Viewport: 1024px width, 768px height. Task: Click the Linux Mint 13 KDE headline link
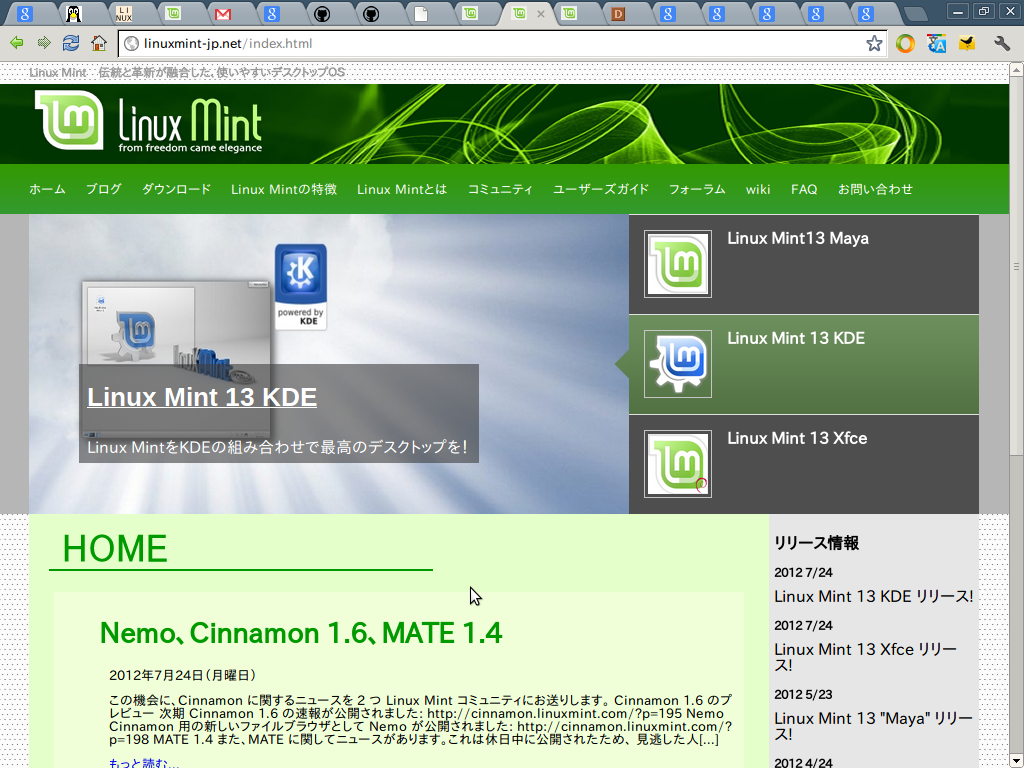coord(202,397)
